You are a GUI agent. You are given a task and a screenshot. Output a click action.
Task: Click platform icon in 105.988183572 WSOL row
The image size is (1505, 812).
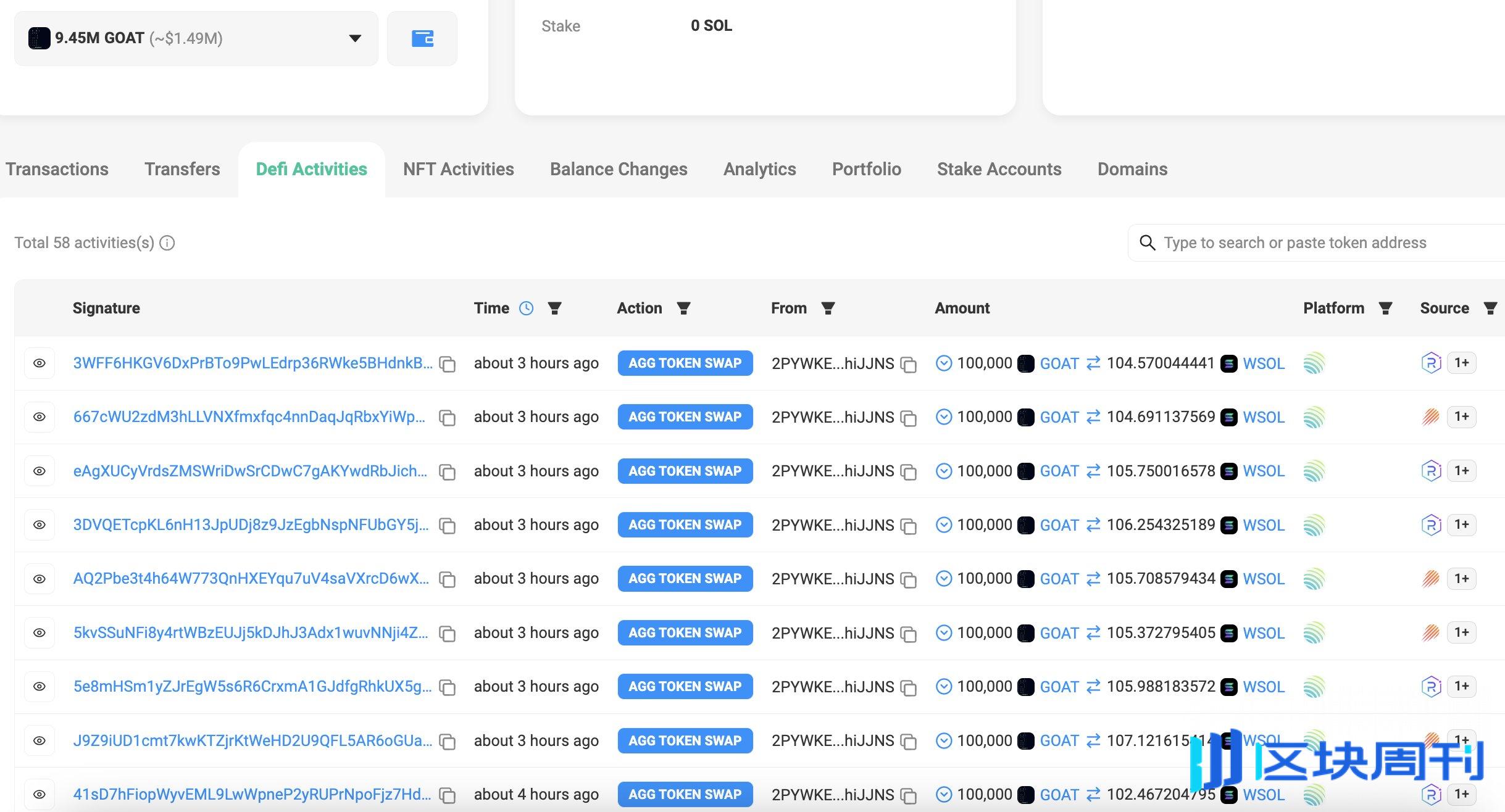coord(1314,686)
